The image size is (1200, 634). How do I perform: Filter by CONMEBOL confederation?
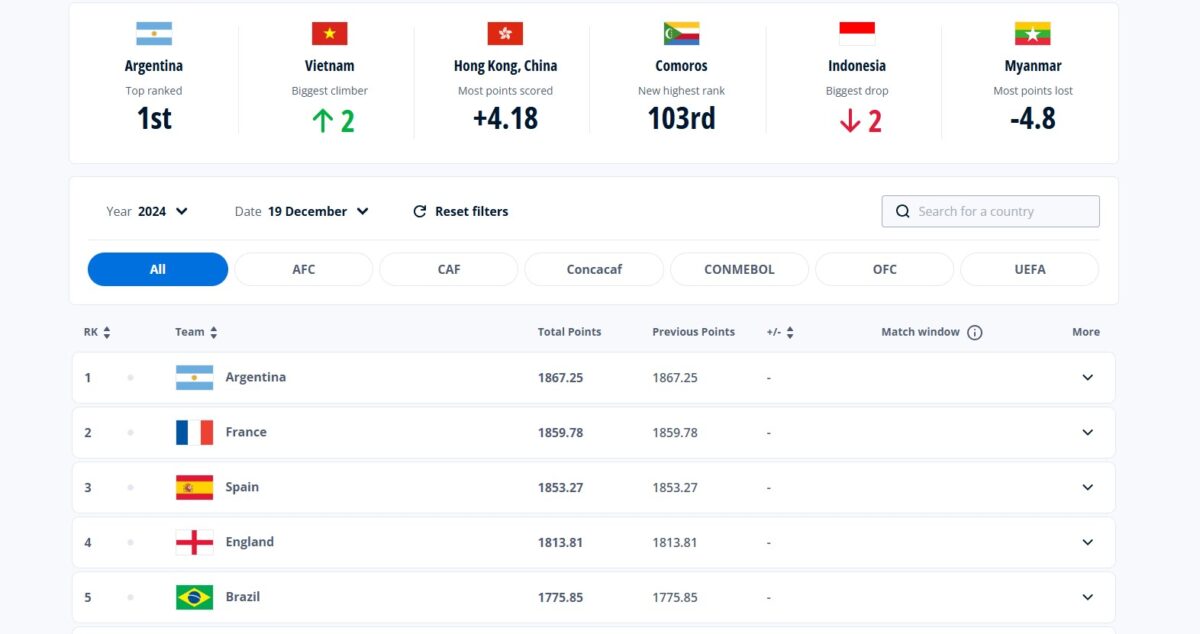tap(739, 269)
